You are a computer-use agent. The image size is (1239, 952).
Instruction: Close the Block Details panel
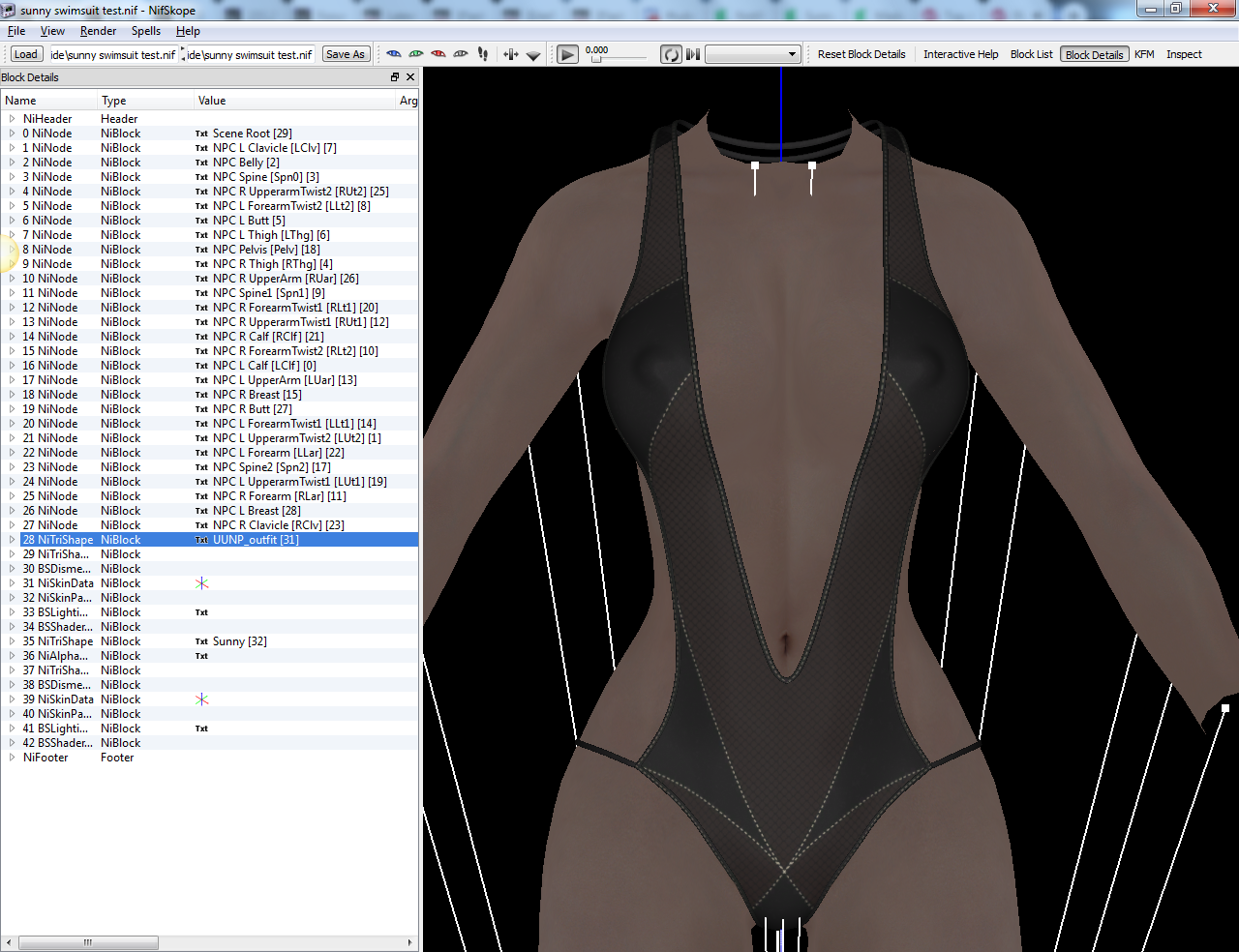[410, 77]
